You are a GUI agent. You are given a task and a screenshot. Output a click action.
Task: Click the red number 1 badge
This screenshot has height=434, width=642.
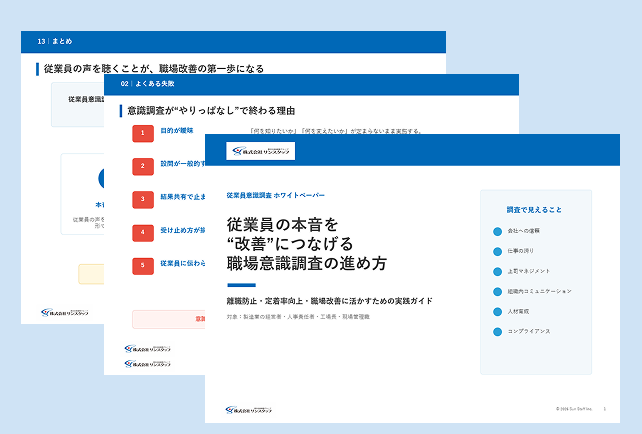coord(143,133)
